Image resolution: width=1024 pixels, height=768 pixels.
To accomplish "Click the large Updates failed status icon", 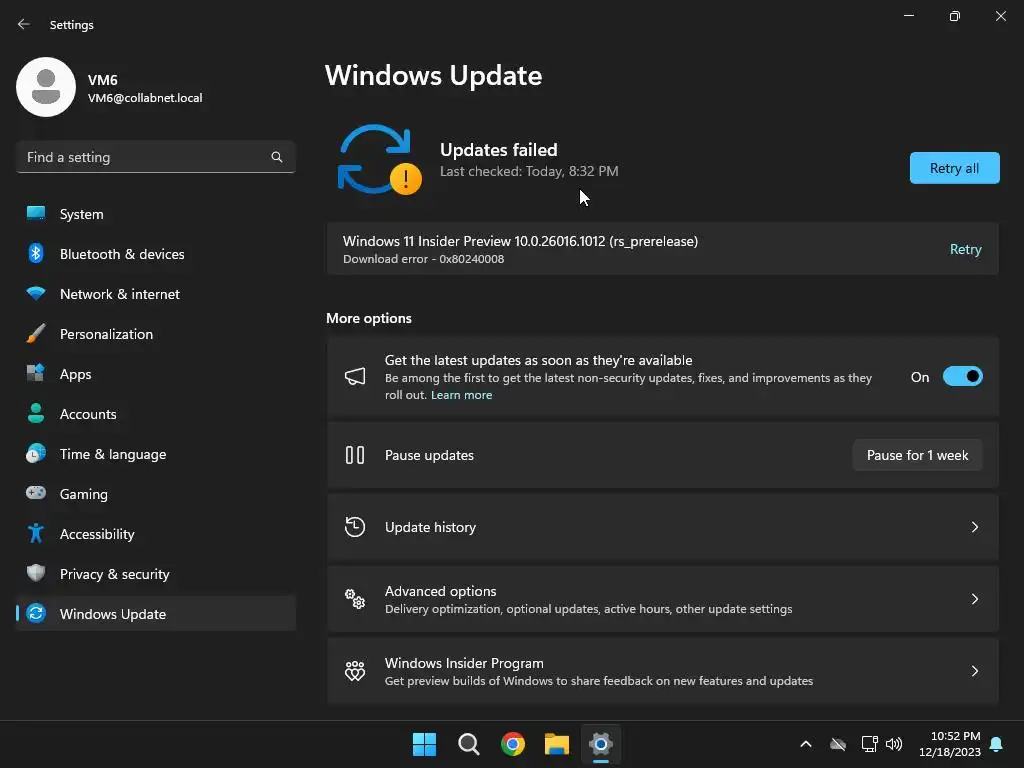I will pos(379,160).
